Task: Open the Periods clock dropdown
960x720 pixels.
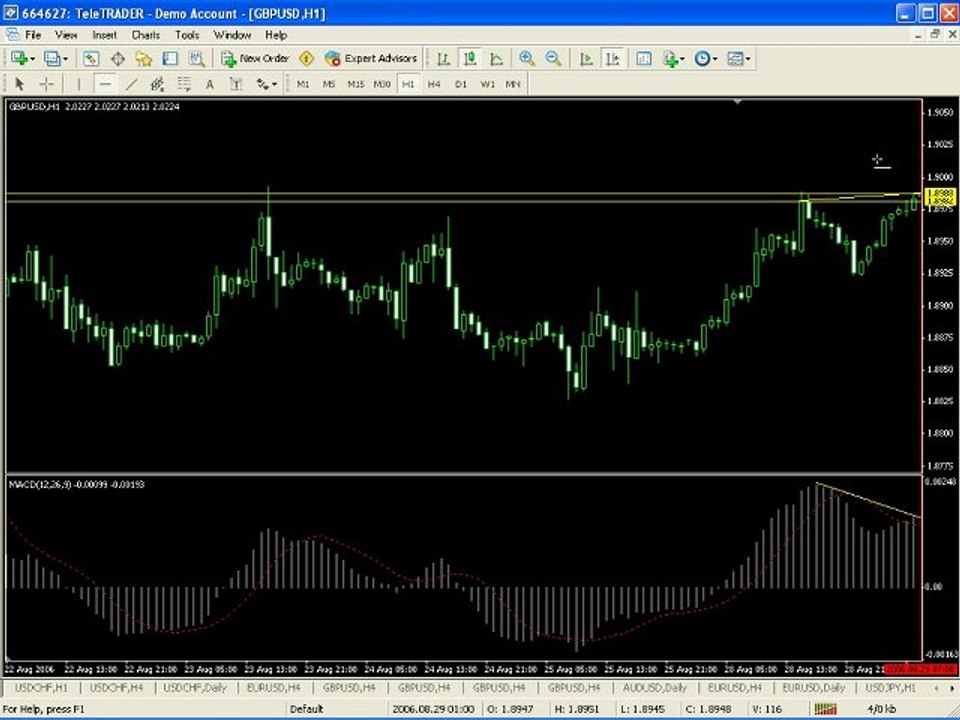Action: pyautogui.click(x=706, y=59)
